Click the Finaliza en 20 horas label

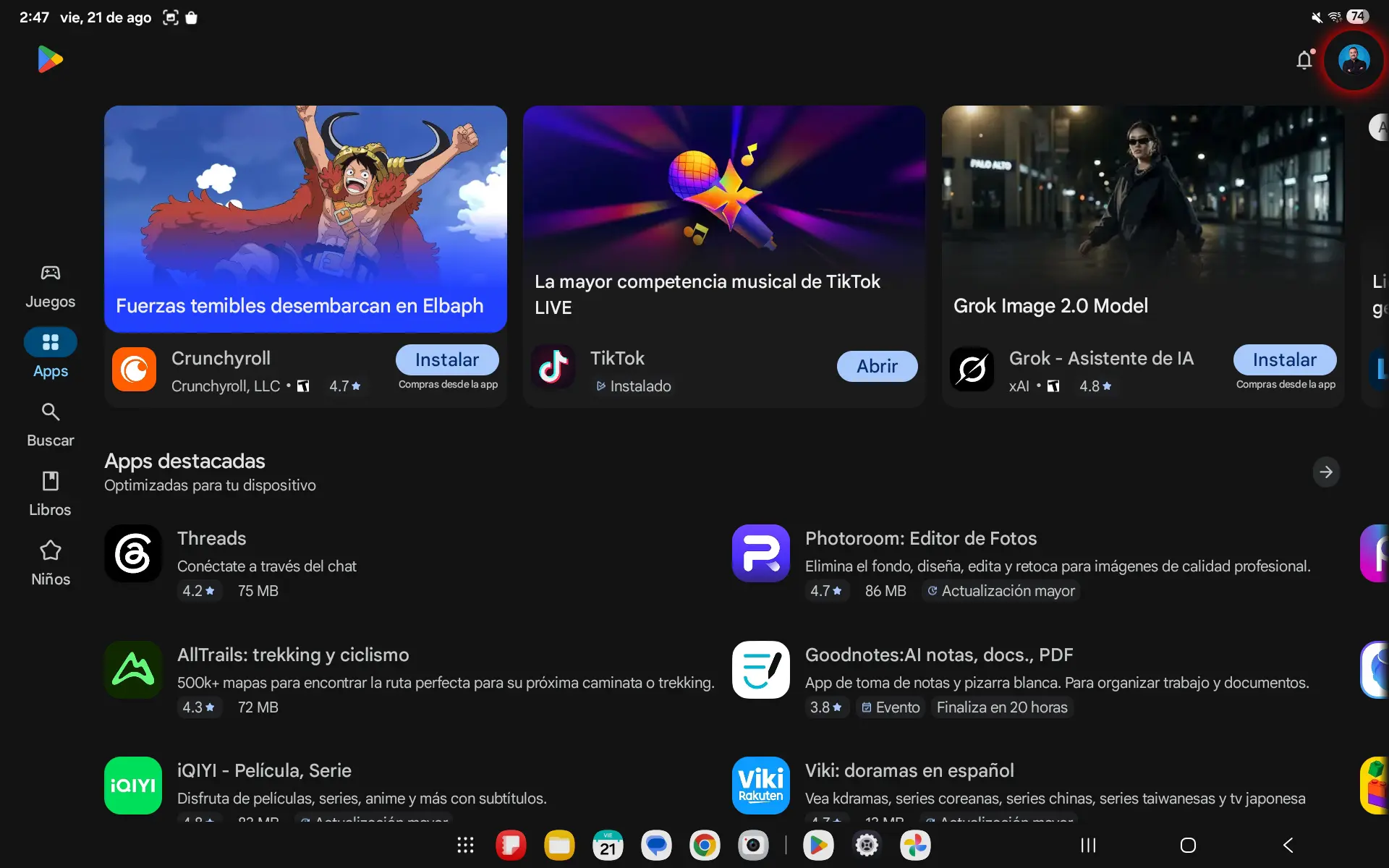pyautogui.click(x=1002, y=707)
